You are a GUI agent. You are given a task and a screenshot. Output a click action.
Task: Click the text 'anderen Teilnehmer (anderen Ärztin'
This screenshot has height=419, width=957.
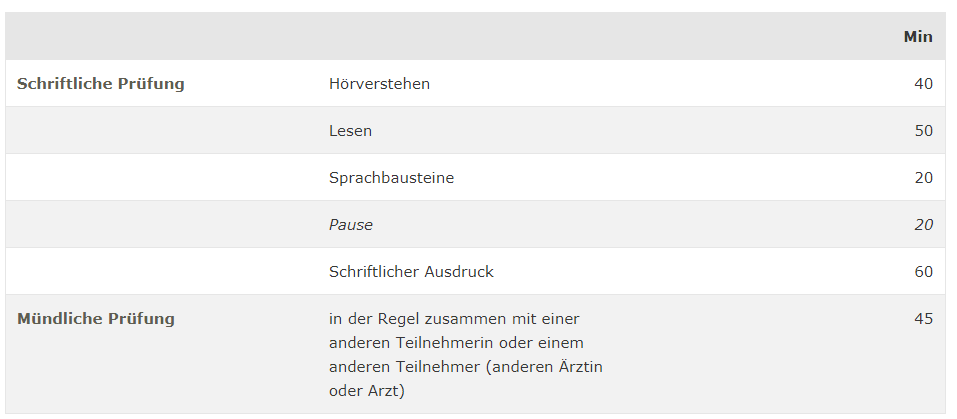466,367
